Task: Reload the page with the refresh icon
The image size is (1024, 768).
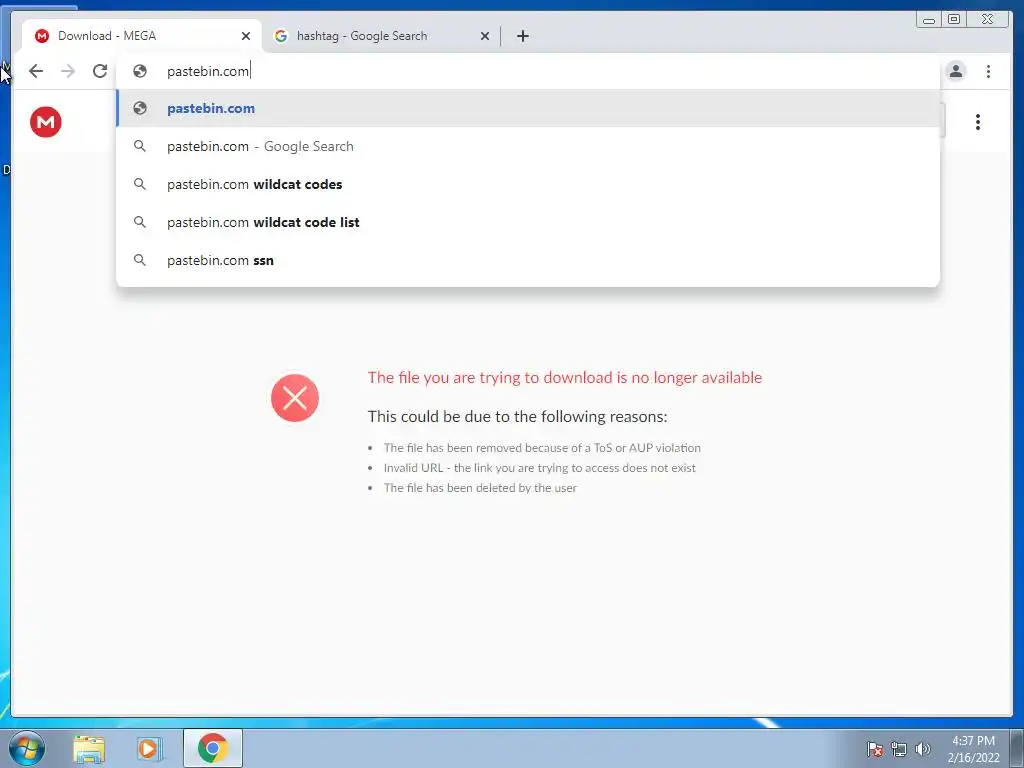Action: click(100, 71)
